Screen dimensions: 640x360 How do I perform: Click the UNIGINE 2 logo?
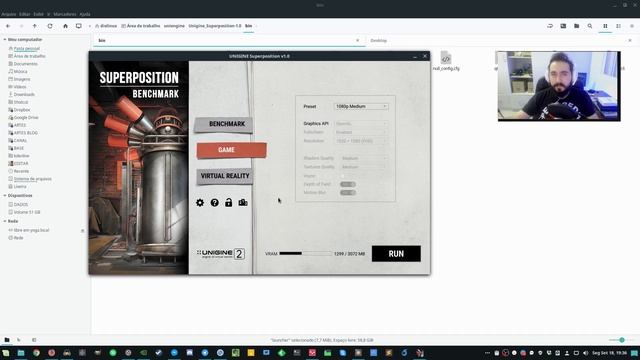coord(221,254)
